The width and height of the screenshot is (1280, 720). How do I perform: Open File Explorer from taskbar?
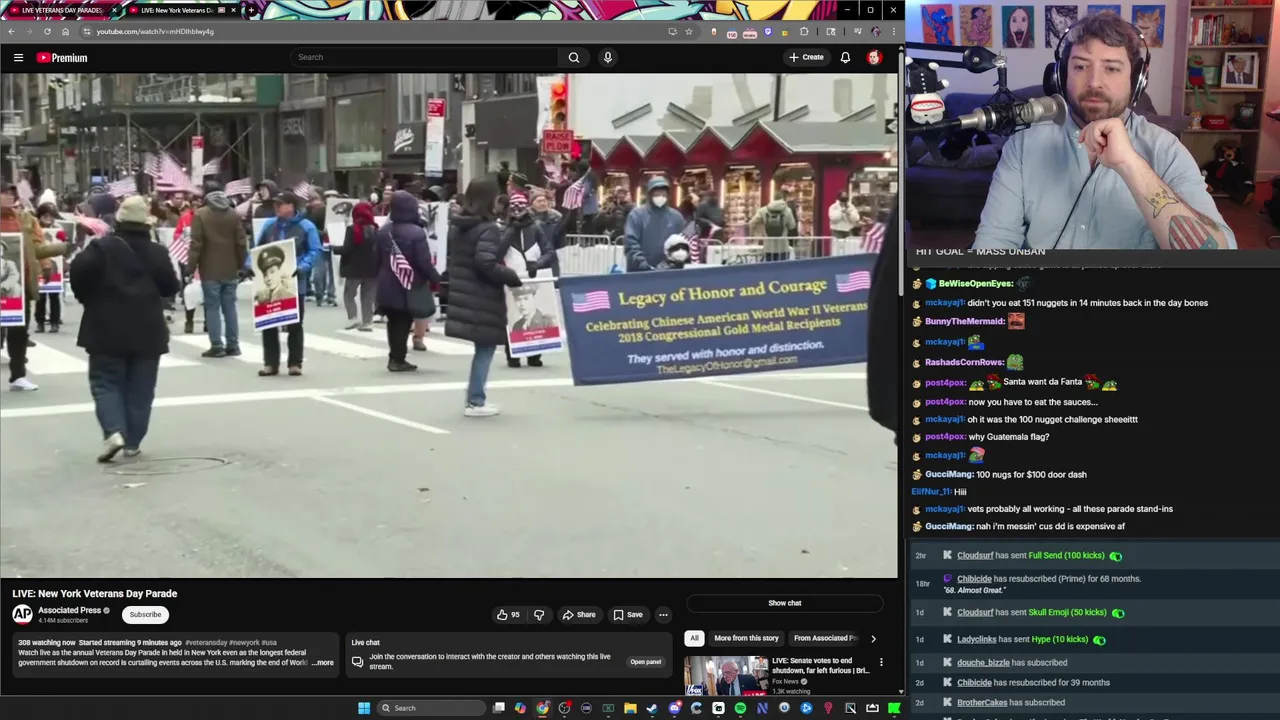pyautogui.click(x=630, y=708)
